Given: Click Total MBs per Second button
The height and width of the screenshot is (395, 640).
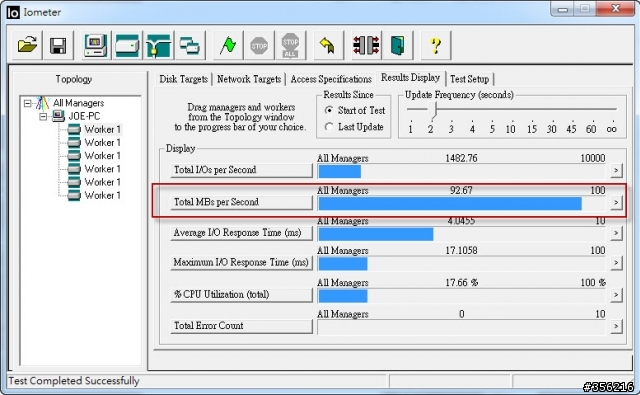Looking at the screenshot, I should (x=241, y=202).
